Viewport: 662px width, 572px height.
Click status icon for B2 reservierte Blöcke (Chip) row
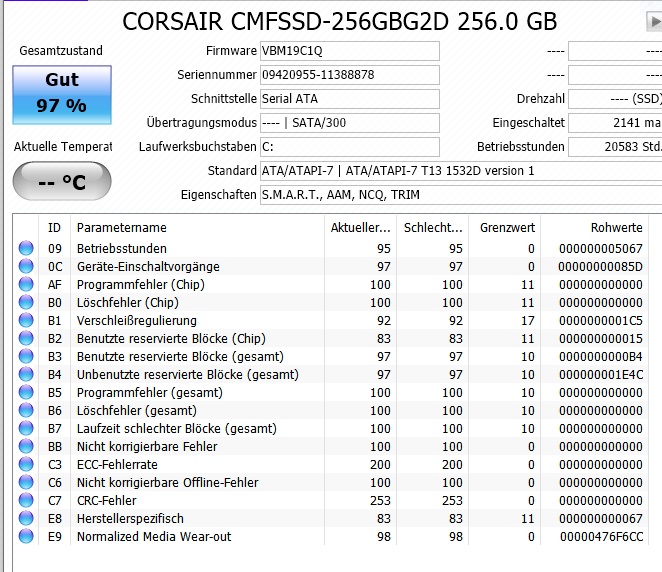pos(26,338)
